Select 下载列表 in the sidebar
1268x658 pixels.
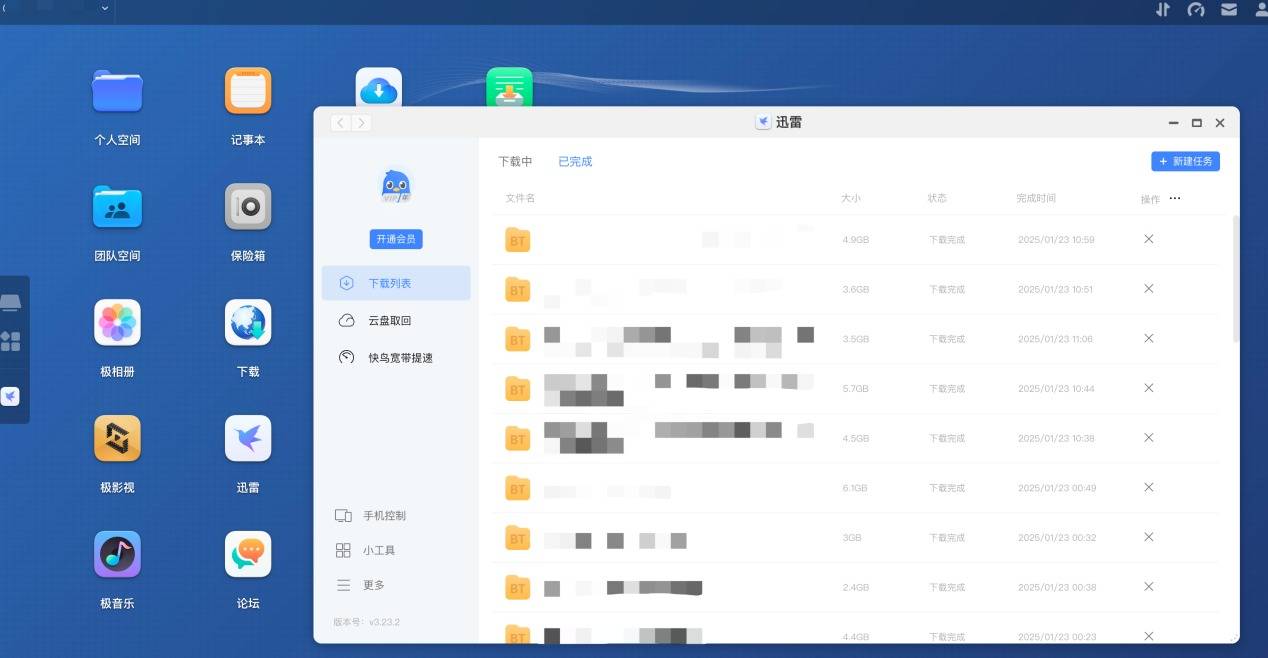click(396, 283)
